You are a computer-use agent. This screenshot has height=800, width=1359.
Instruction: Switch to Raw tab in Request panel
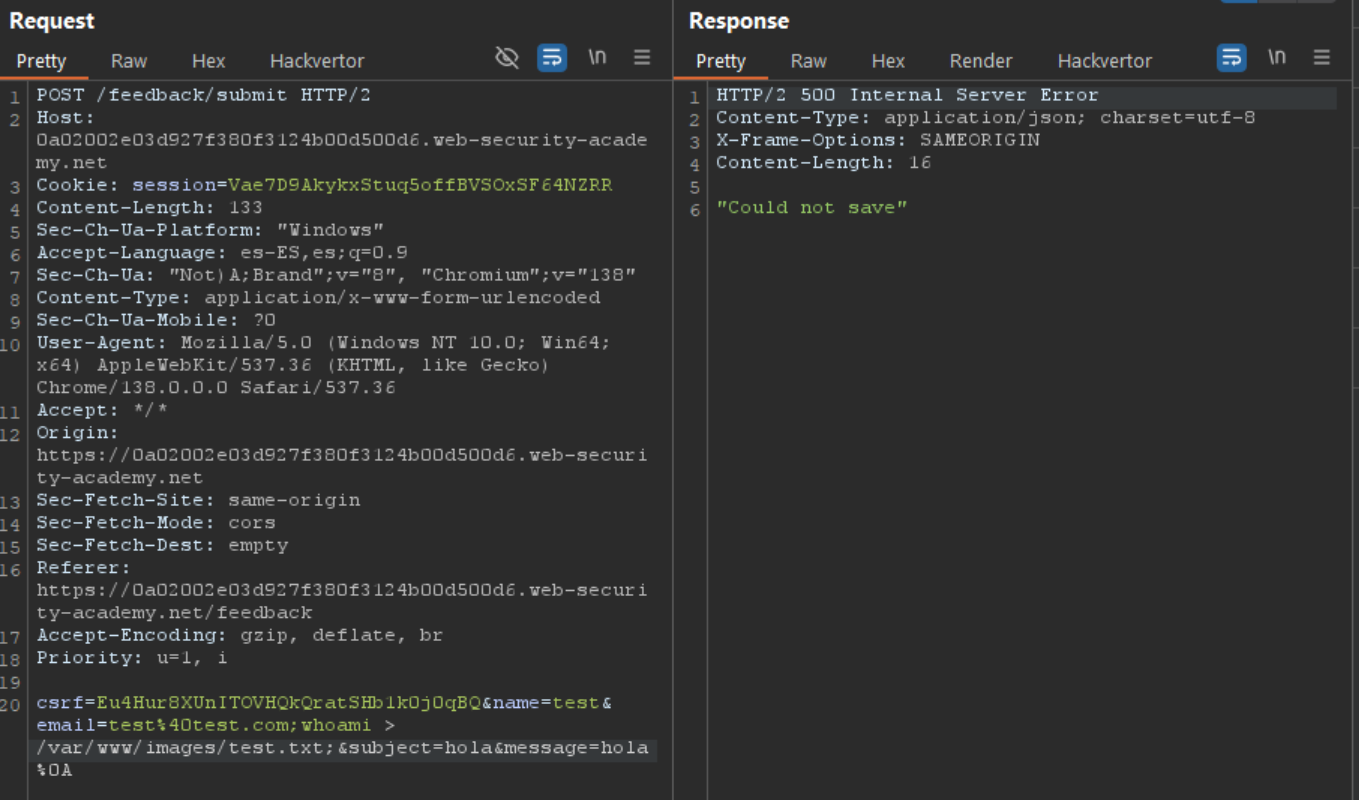click(x=129, y=61)
